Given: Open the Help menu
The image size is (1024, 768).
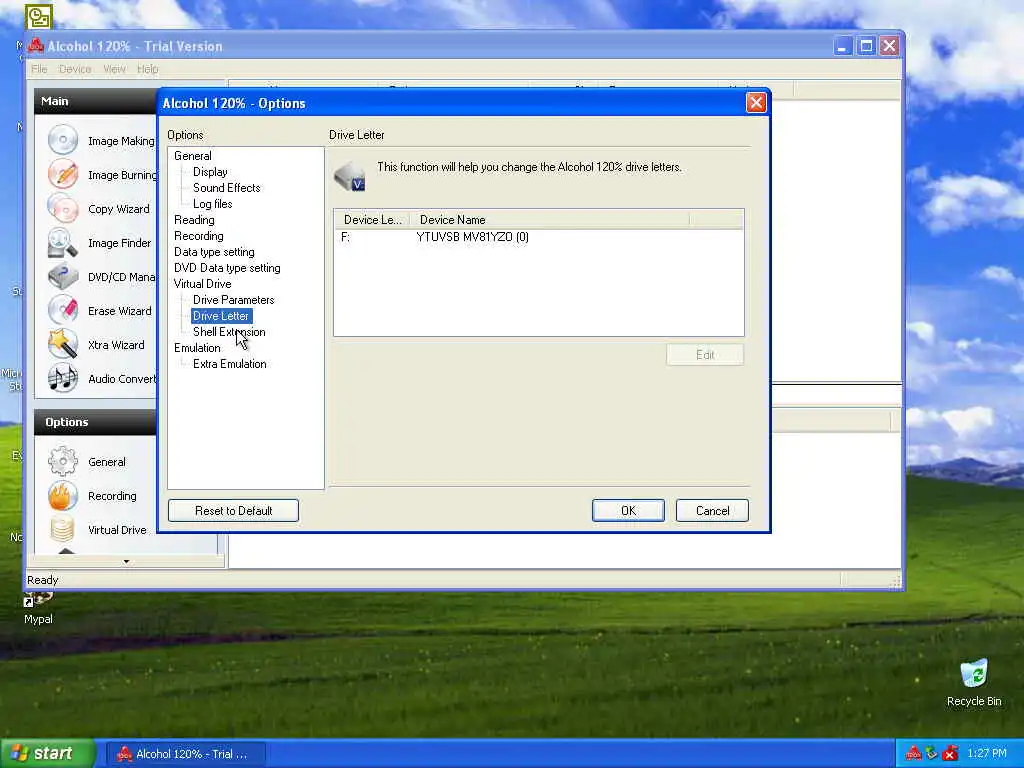Looking at the screenshot, I should click(148, 69).
